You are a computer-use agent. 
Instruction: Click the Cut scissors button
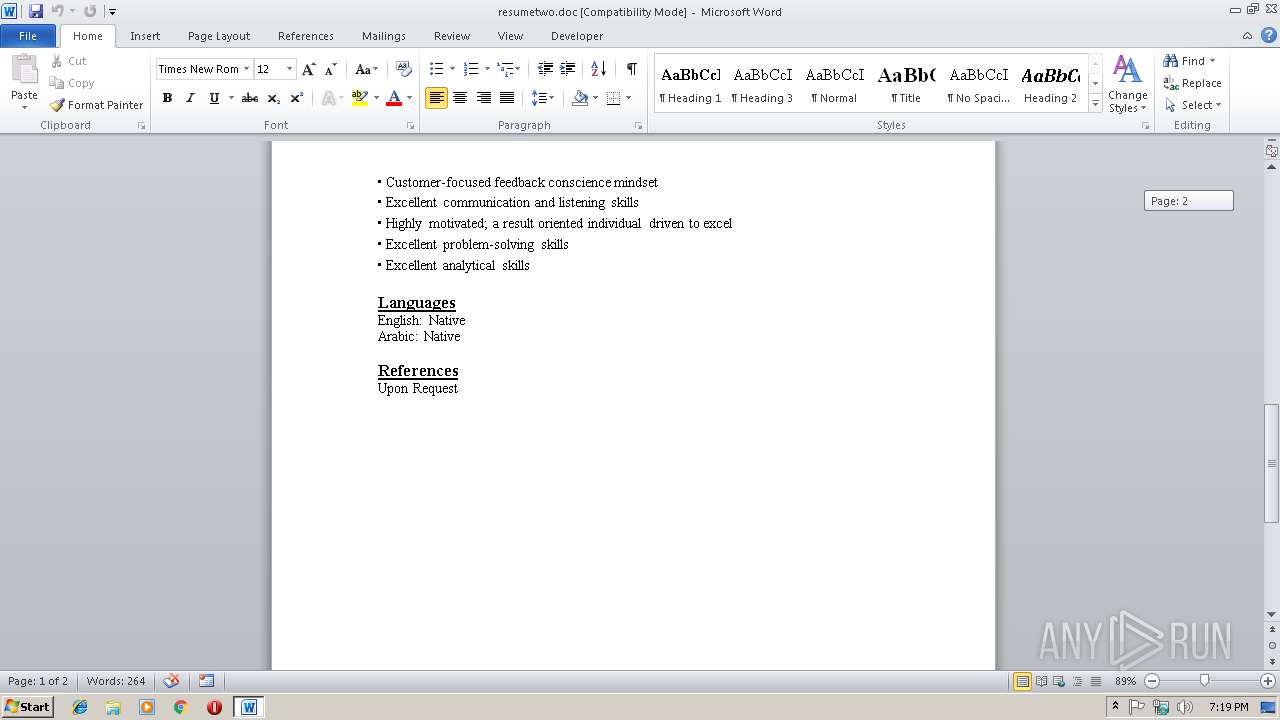(69, 61)
